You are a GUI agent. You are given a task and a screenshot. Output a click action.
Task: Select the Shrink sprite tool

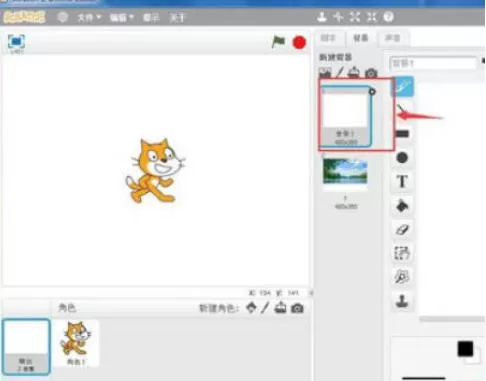point(371,17)
